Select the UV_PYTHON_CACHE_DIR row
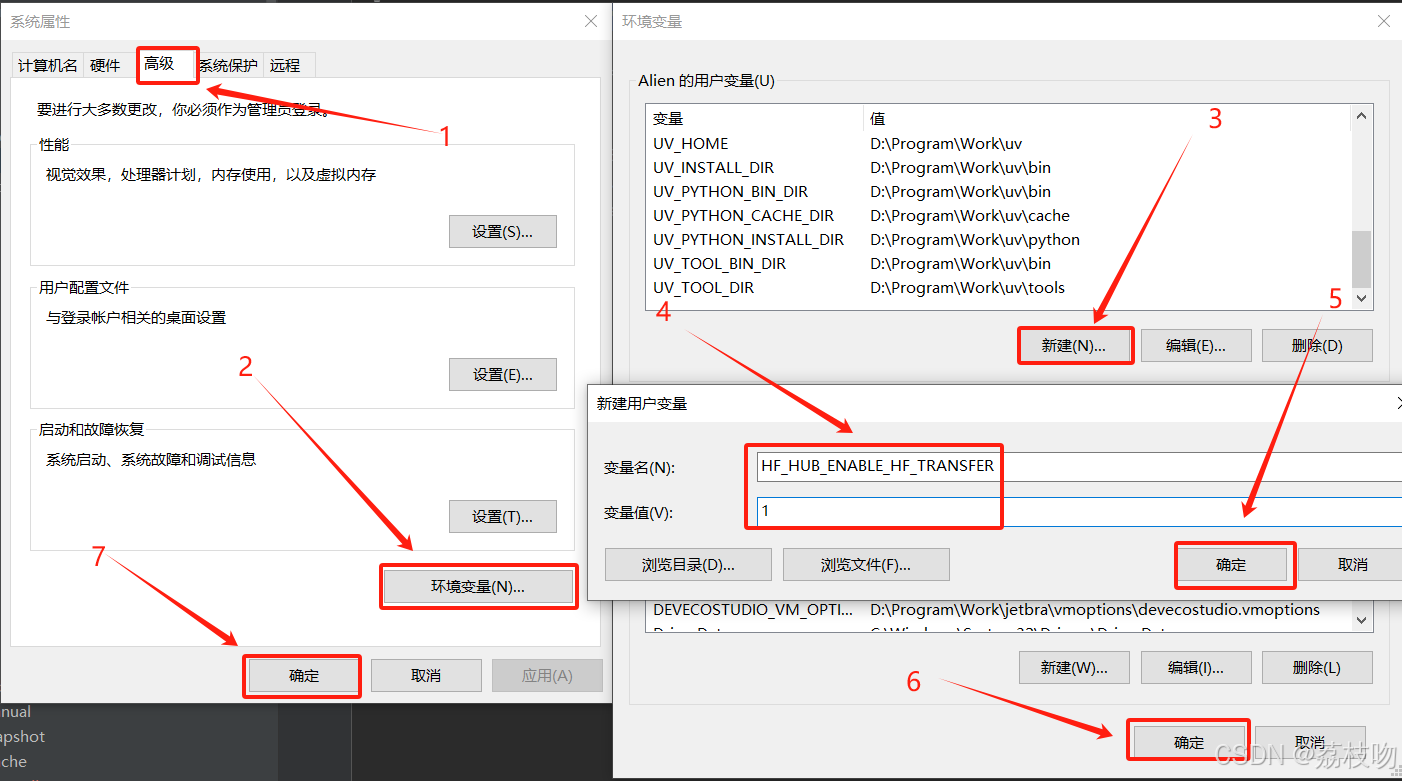Screen dimensions: 1402x781 point(997,216)
